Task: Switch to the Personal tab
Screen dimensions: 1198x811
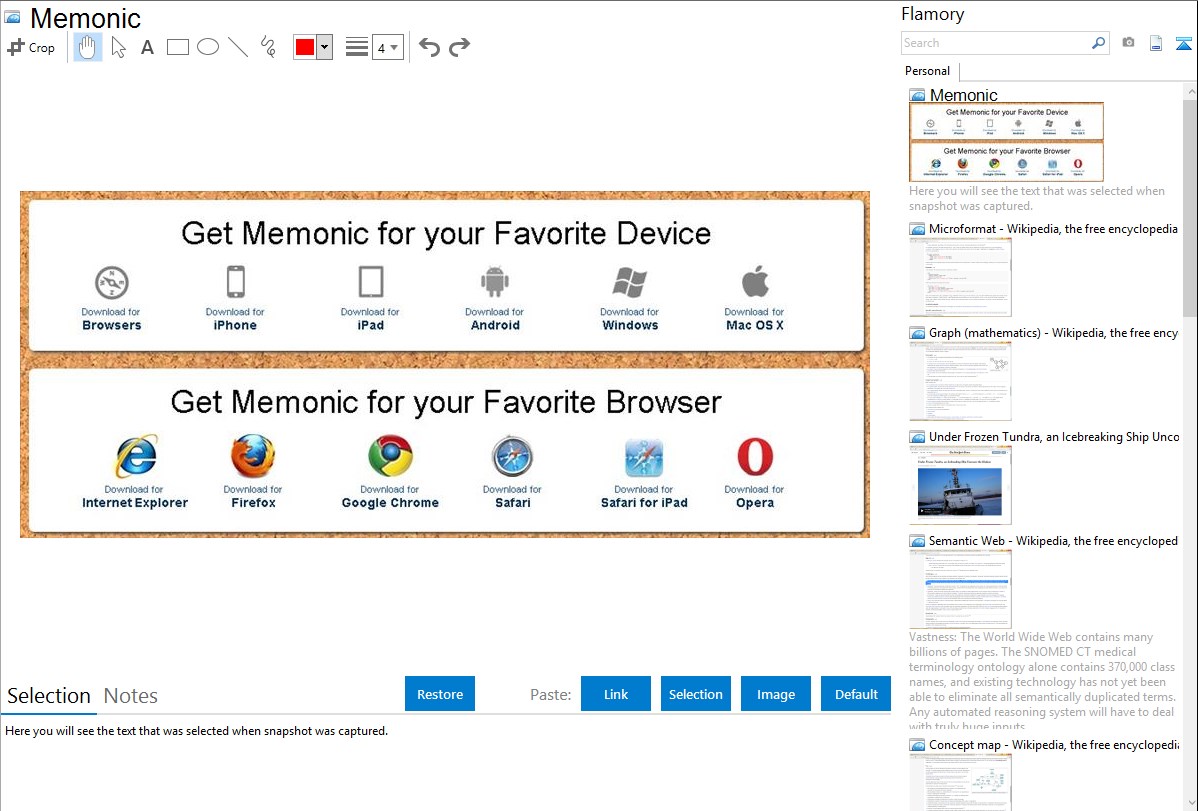Action: (x=928, y=71)
